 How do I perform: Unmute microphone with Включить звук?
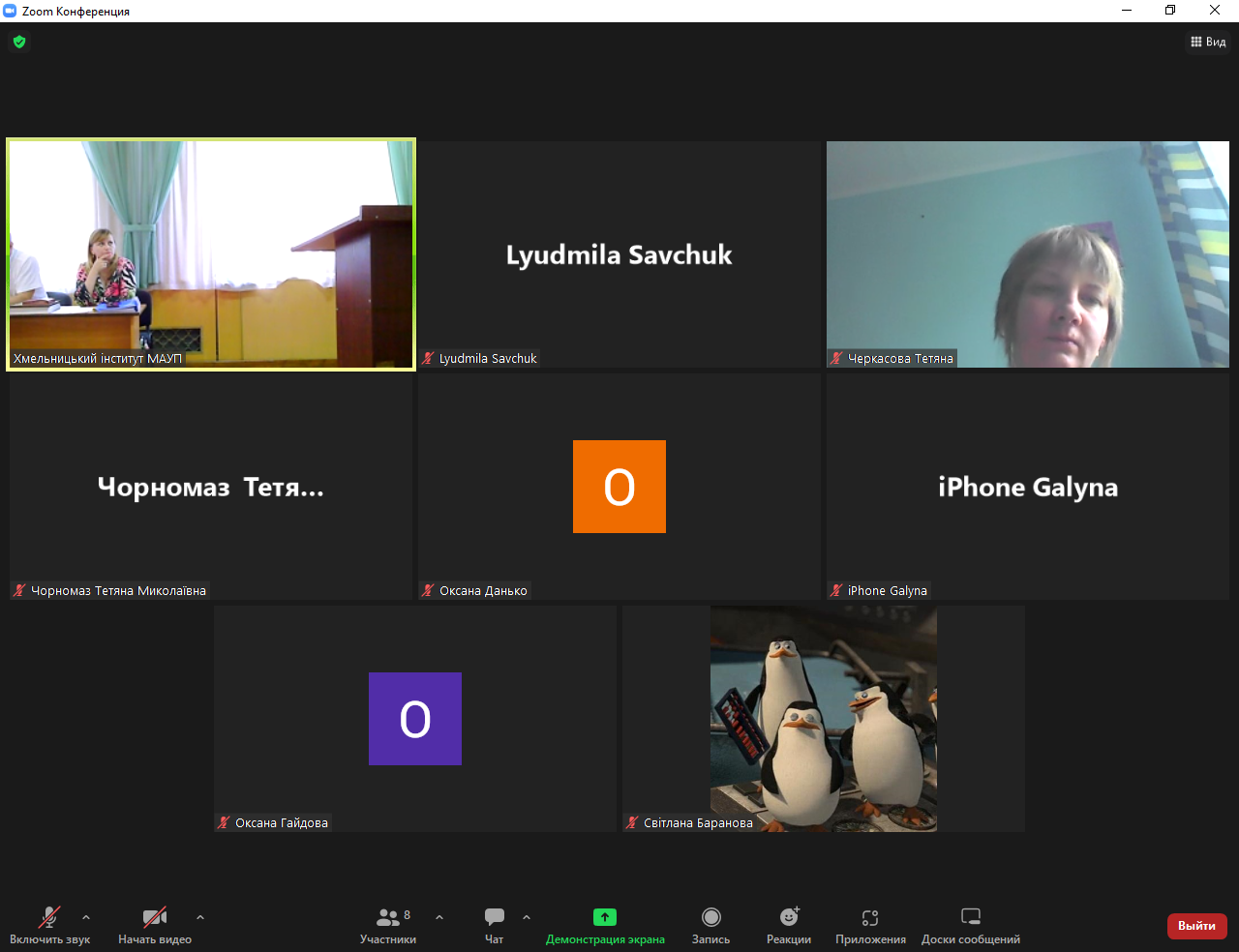(x=49, y=925)
